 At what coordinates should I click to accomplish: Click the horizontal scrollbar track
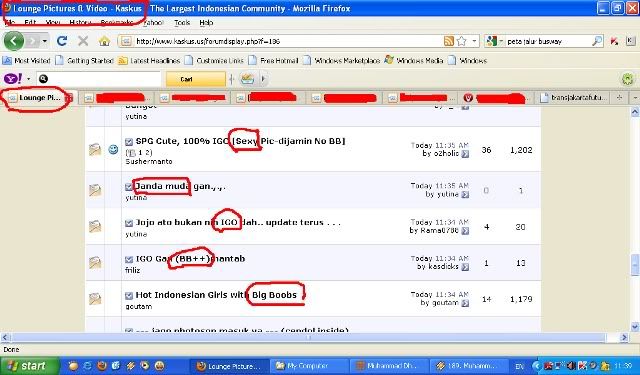308,338
